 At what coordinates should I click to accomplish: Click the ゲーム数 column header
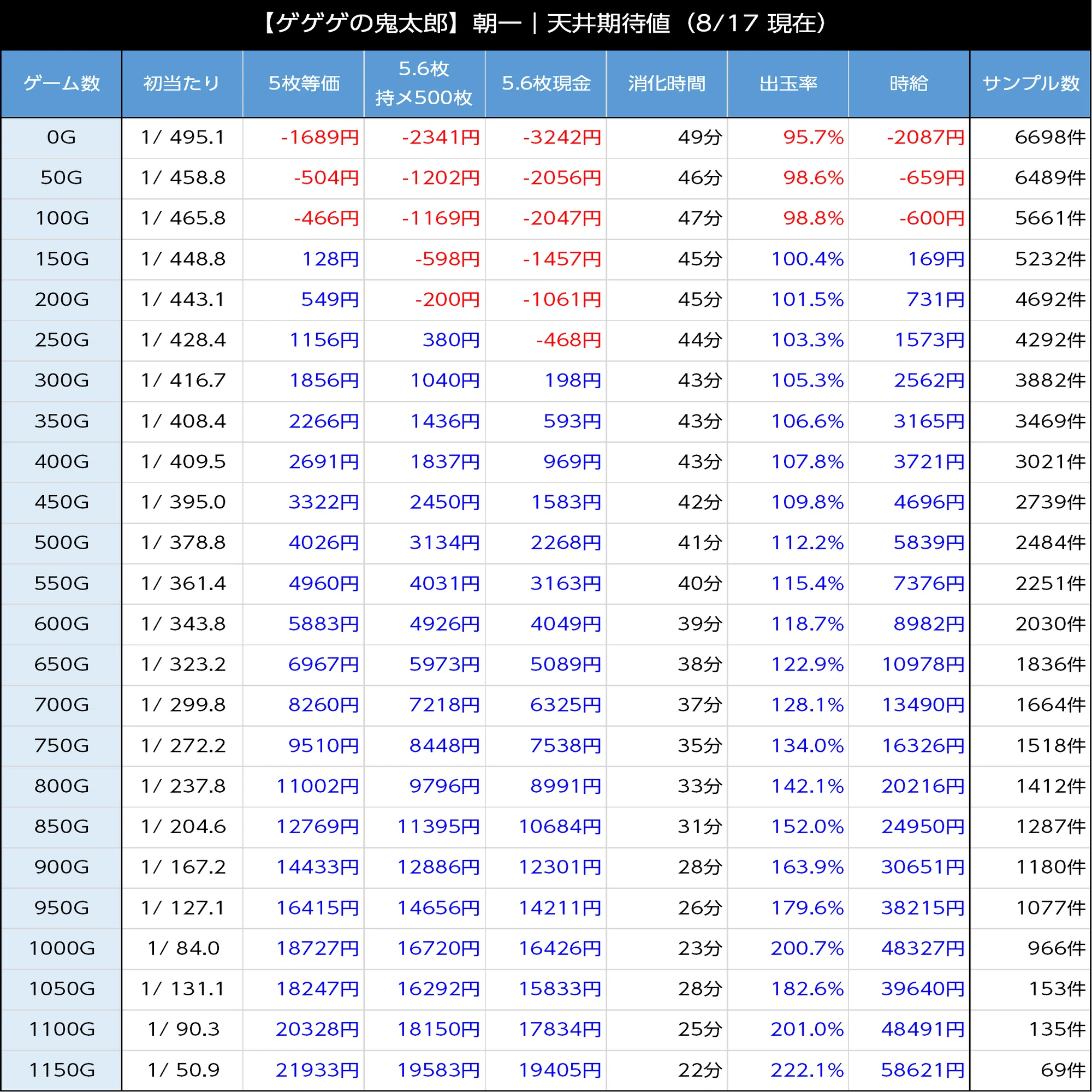(x=61, y=84)
